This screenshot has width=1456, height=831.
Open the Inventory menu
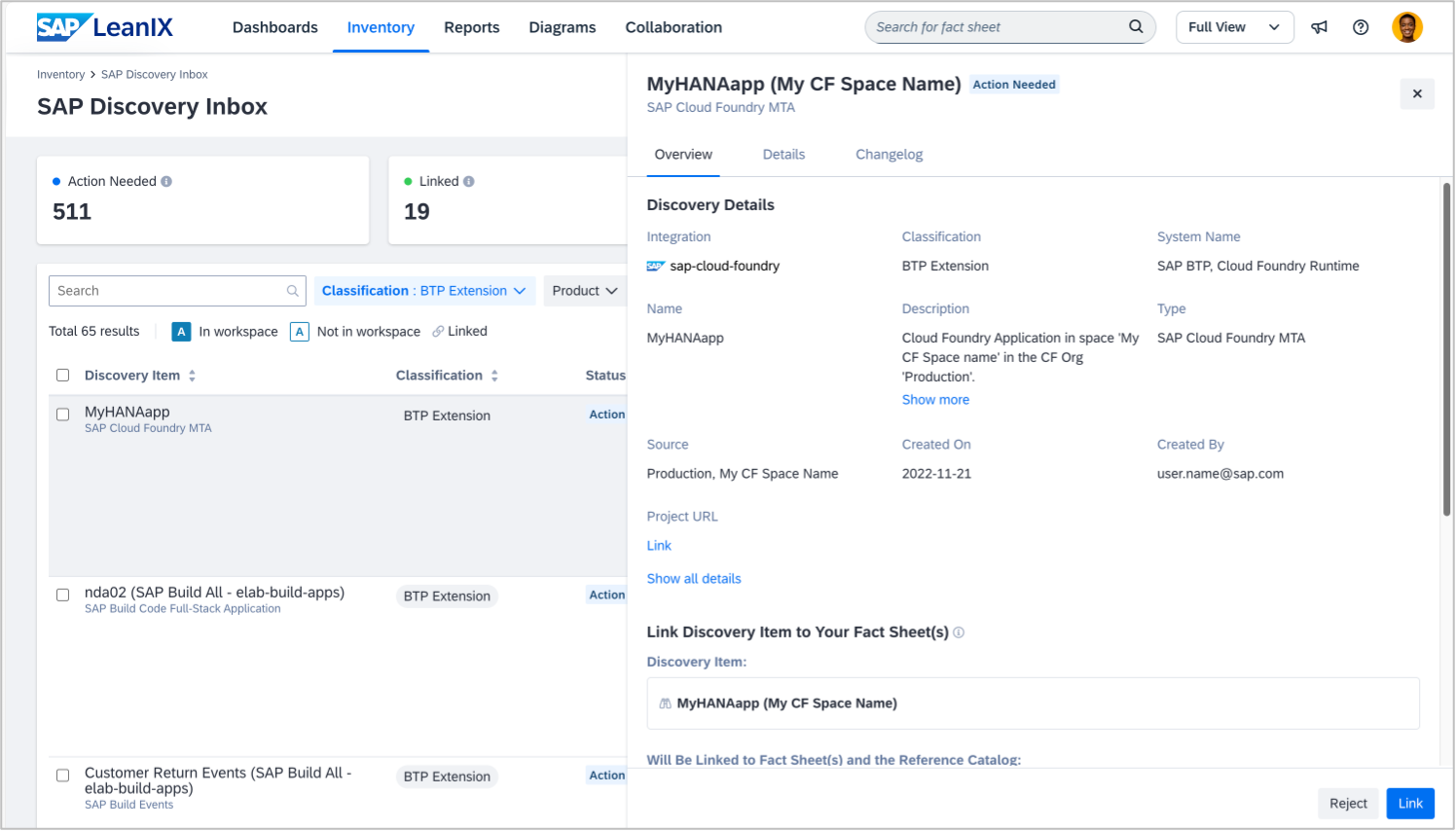[x=381, y=27]
